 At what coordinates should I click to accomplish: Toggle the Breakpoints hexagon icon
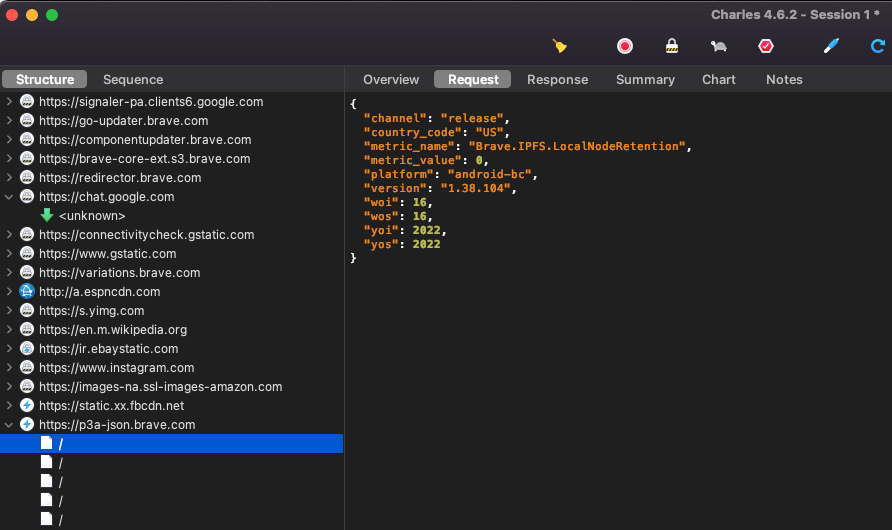point(766,46)
